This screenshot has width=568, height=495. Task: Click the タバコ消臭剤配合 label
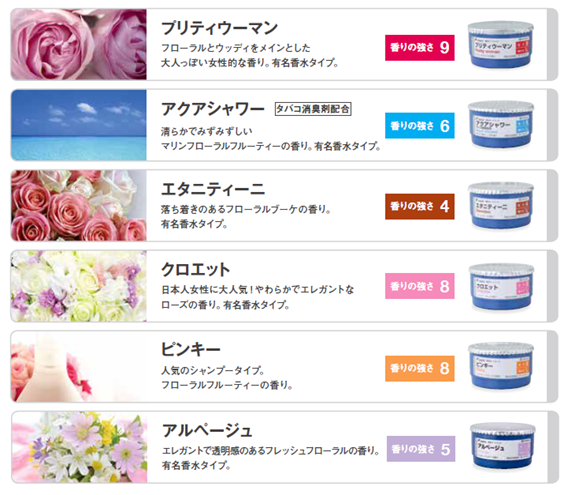pos(313,109)
